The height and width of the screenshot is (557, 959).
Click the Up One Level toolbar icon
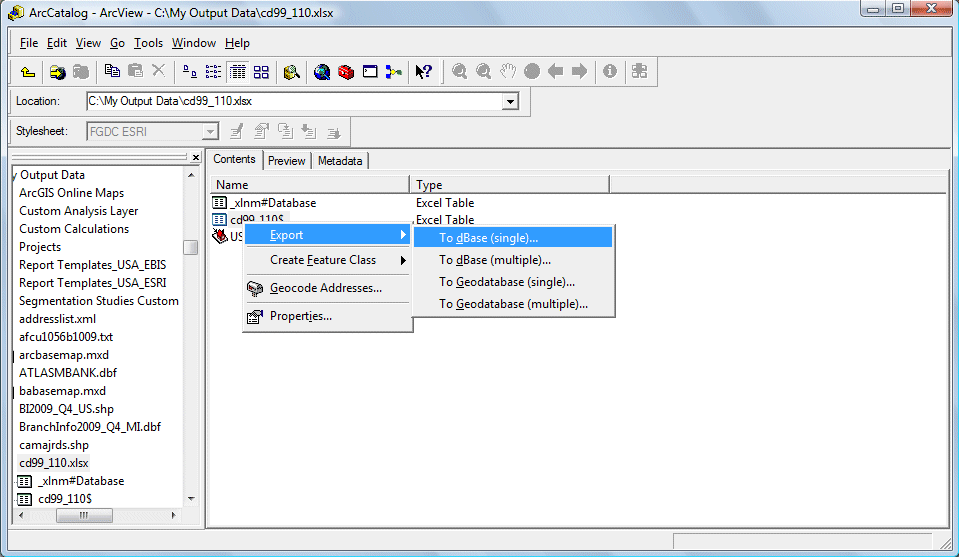point(28,72)
